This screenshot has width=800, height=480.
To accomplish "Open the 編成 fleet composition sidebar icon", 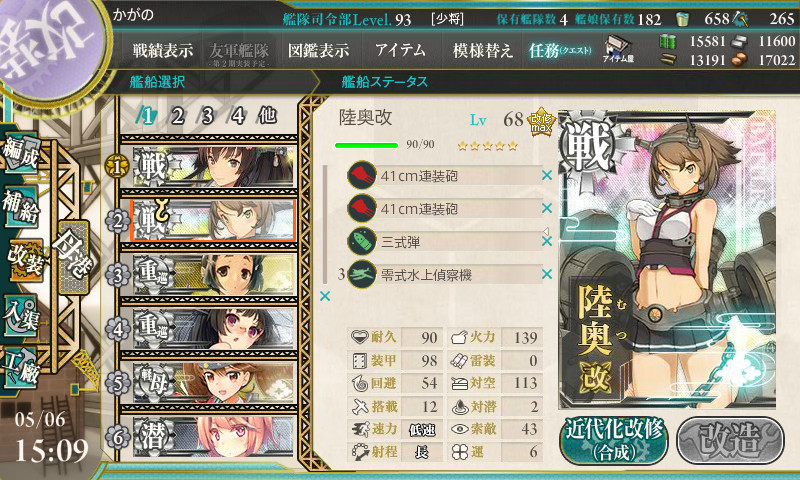I will click(x=20, y=151).
